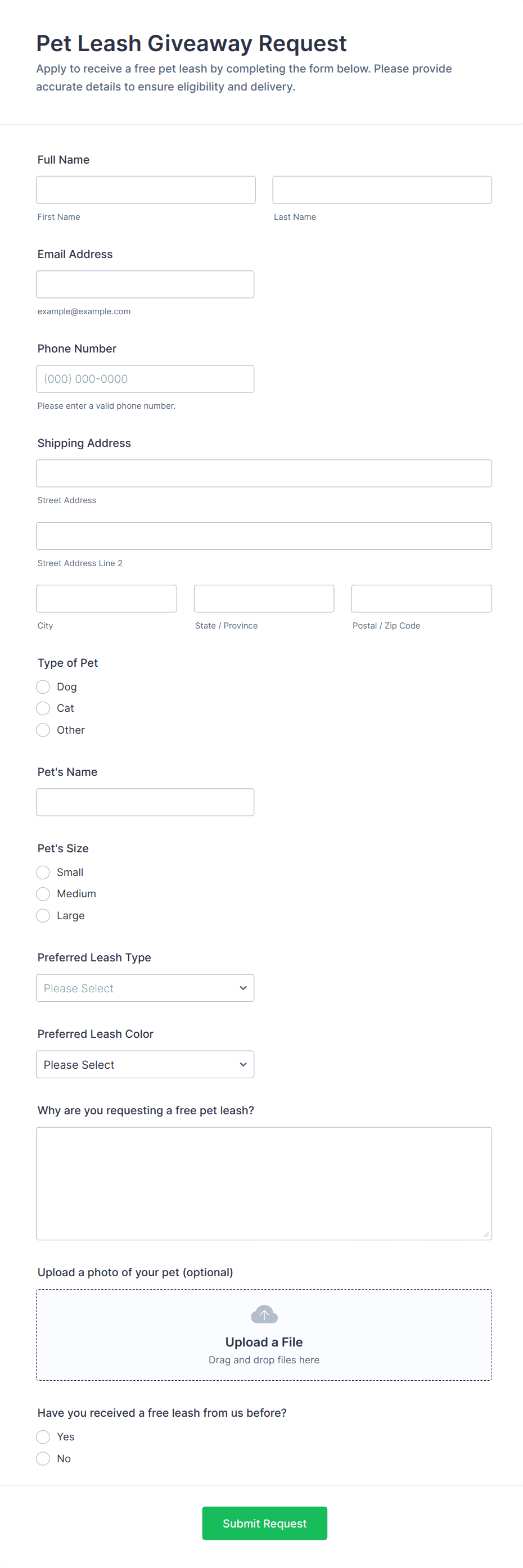
Task: Select Yes for previous free leash
Action: pos(43,1436)
